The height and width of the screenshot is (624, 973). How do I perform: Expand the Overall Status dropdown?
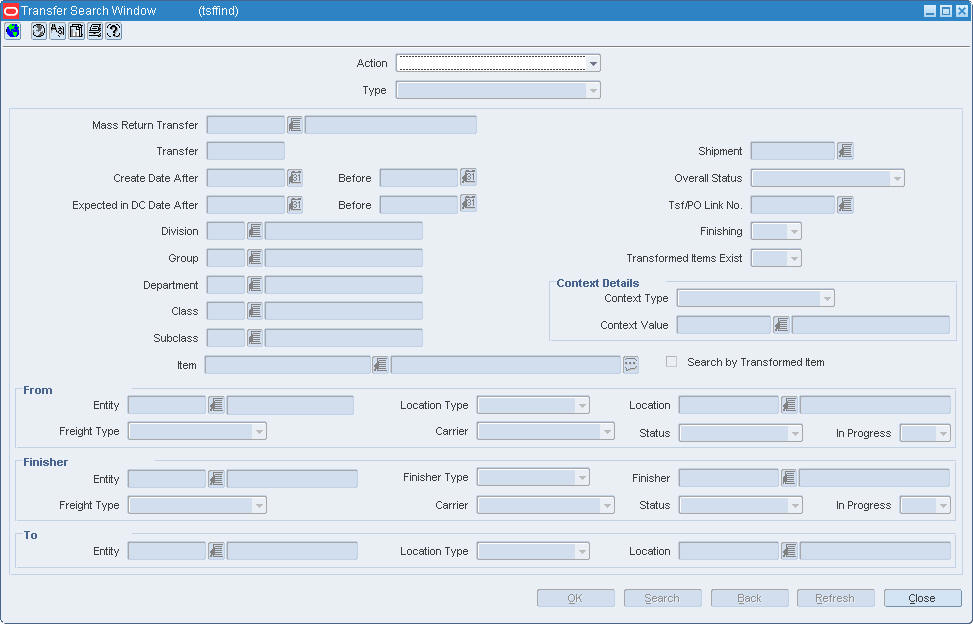(898, 177)
